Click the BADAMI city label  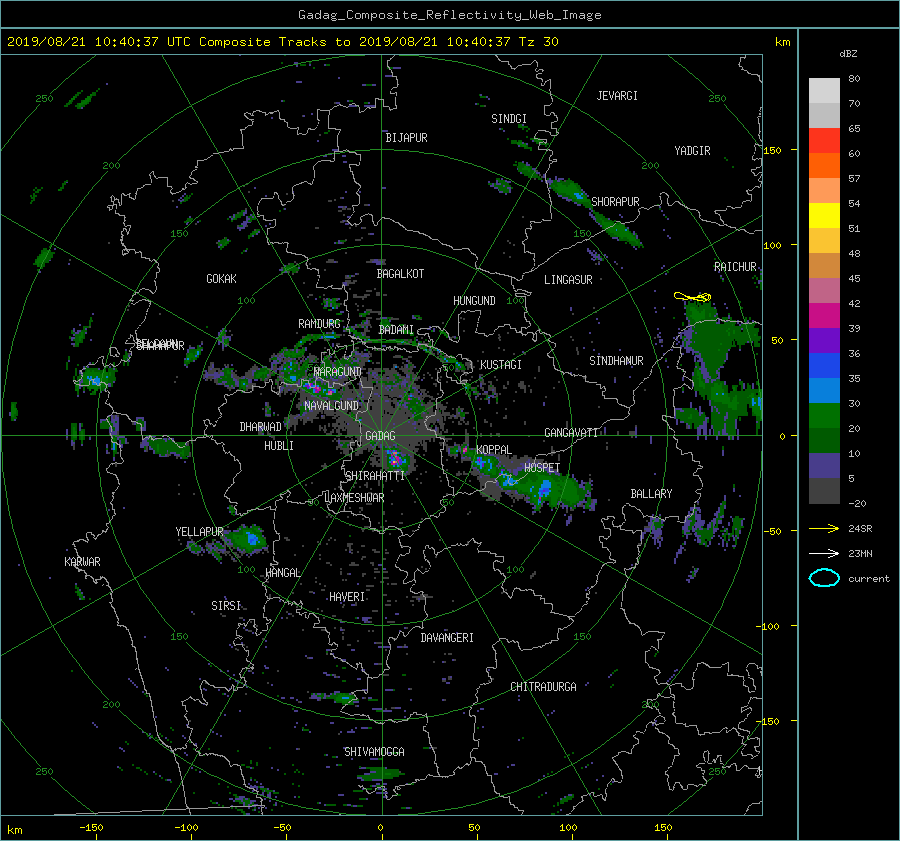[x=396, y=330]
